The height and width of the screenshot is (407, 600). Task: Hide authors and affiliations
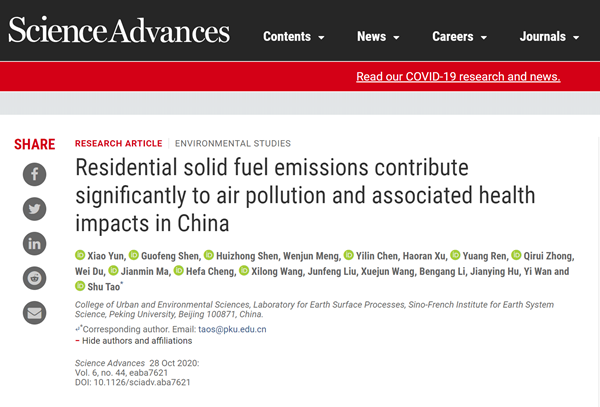point(131,341)
